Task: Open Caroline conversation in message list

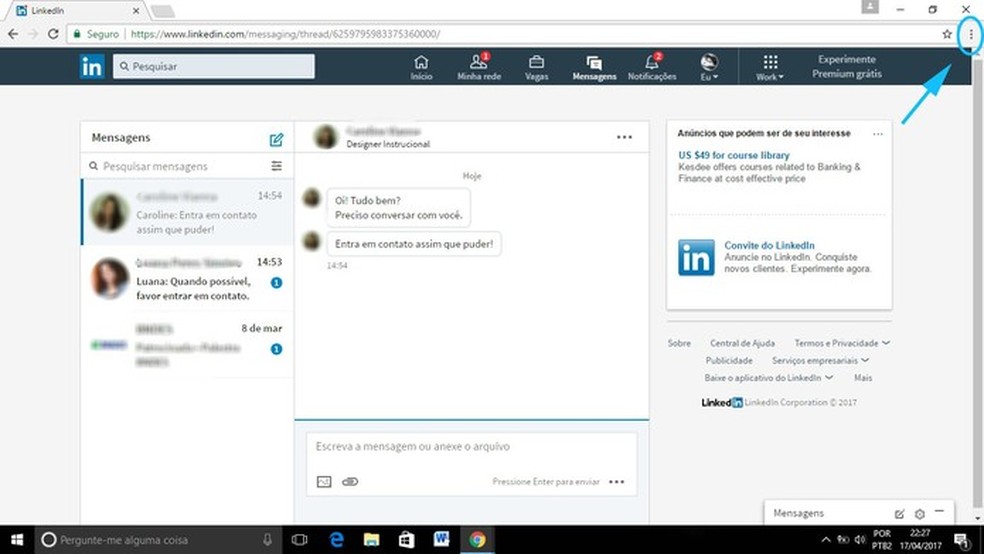Action: (x=188, y=212)
